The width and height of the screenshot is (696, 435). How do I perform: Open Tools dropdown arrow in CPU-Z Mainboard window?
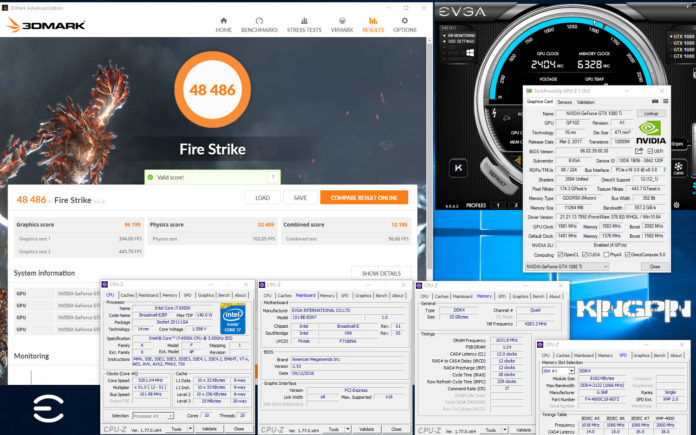347,429
